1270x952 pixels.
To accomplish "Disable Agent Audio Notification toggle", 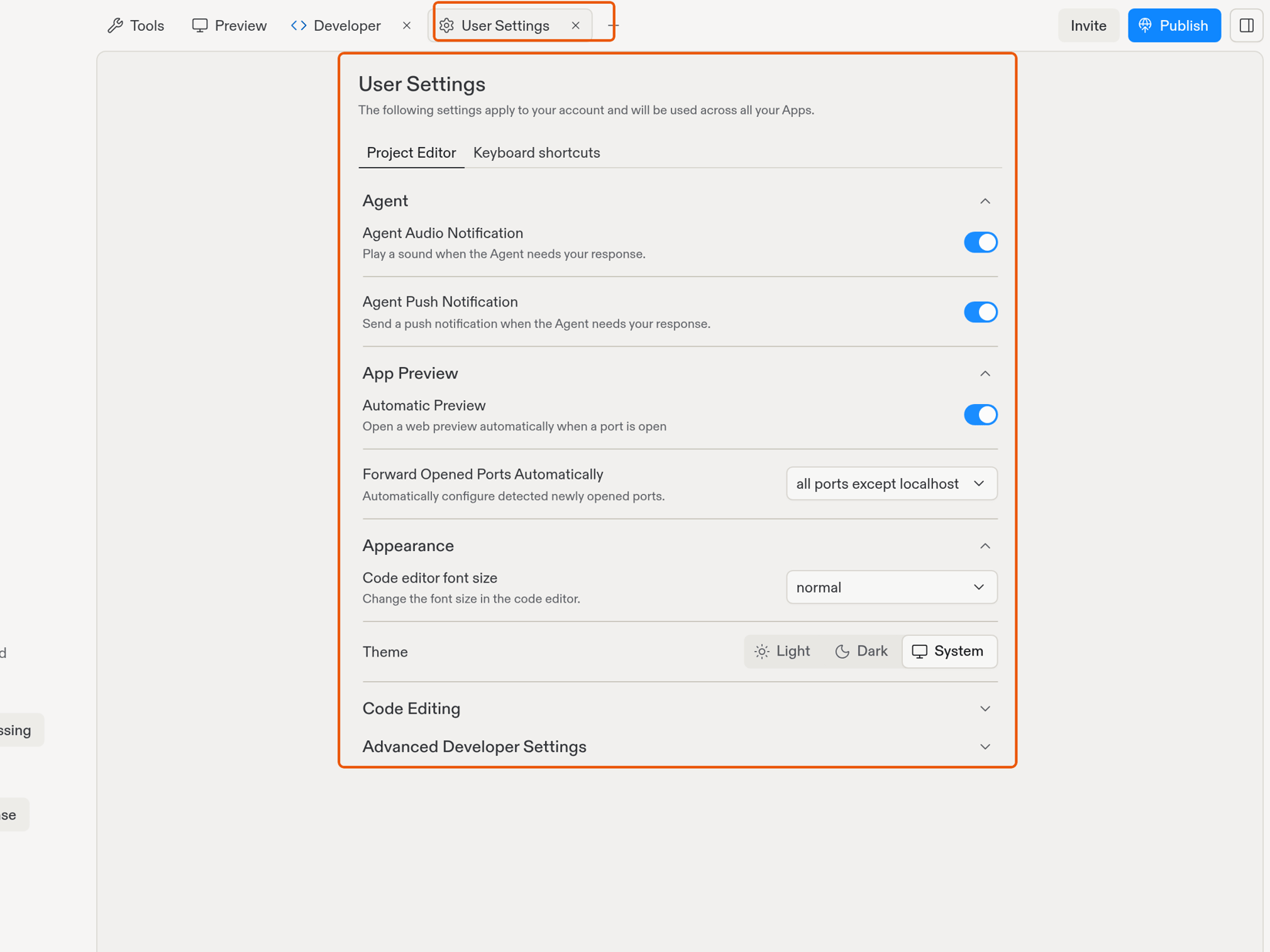I will tap(981, 242).
